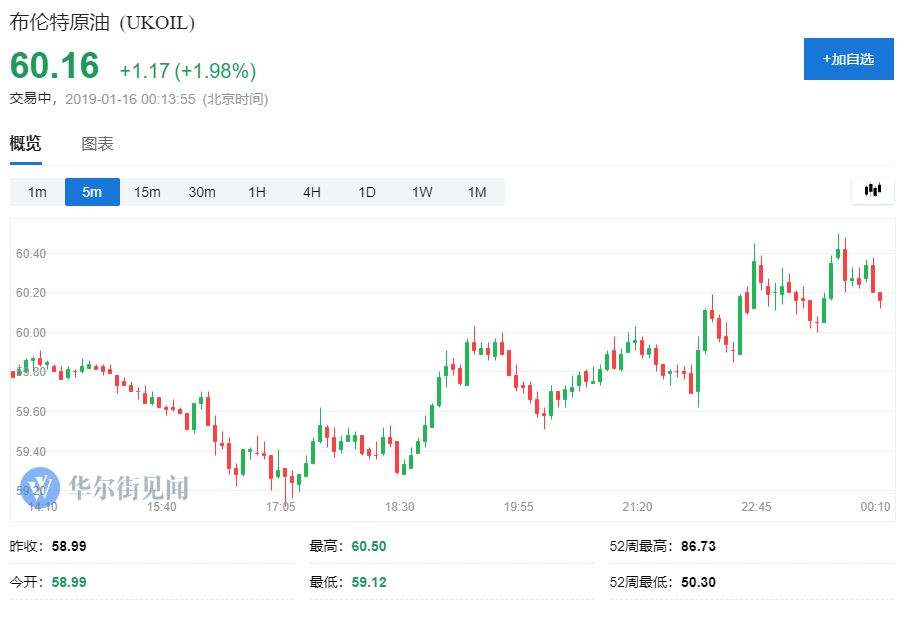Set chart to 1D interval
The height and width of the screenshot is (621, 915).
tap(367, 192)
